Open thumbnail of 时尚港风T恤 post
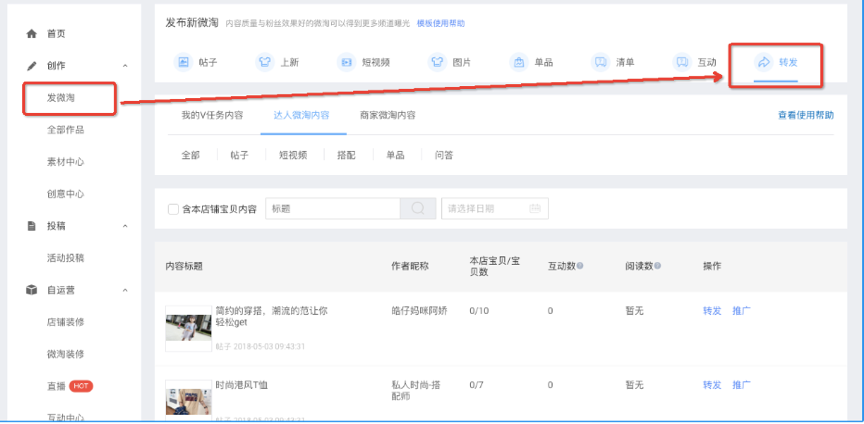The height and width of the screenshot is (424, 864). [x=188, y=398]
